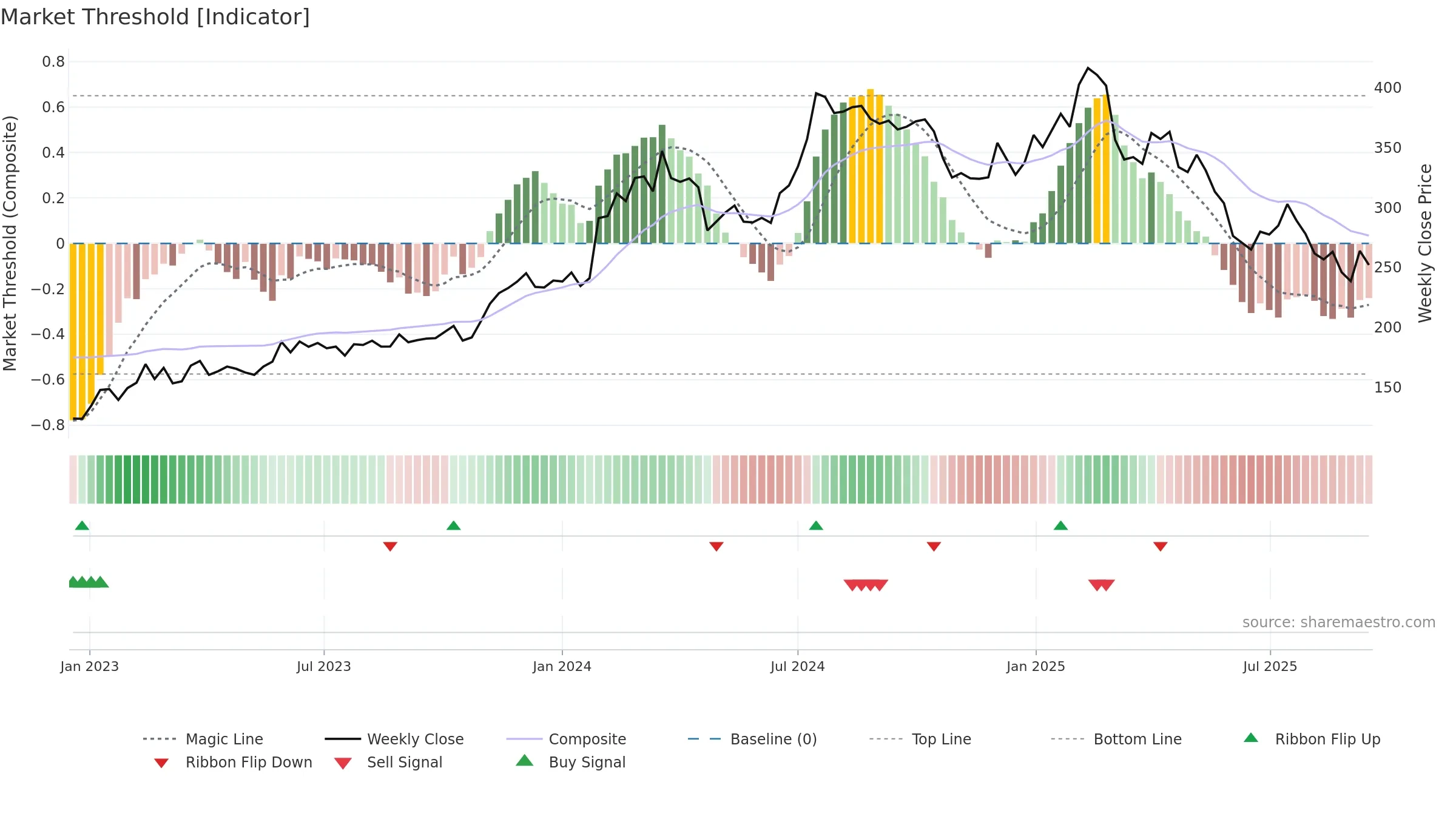This screenshot has width=1456, height=819.
Task: Toggle Weekly Close legend entry
Action: click(394, 739)
